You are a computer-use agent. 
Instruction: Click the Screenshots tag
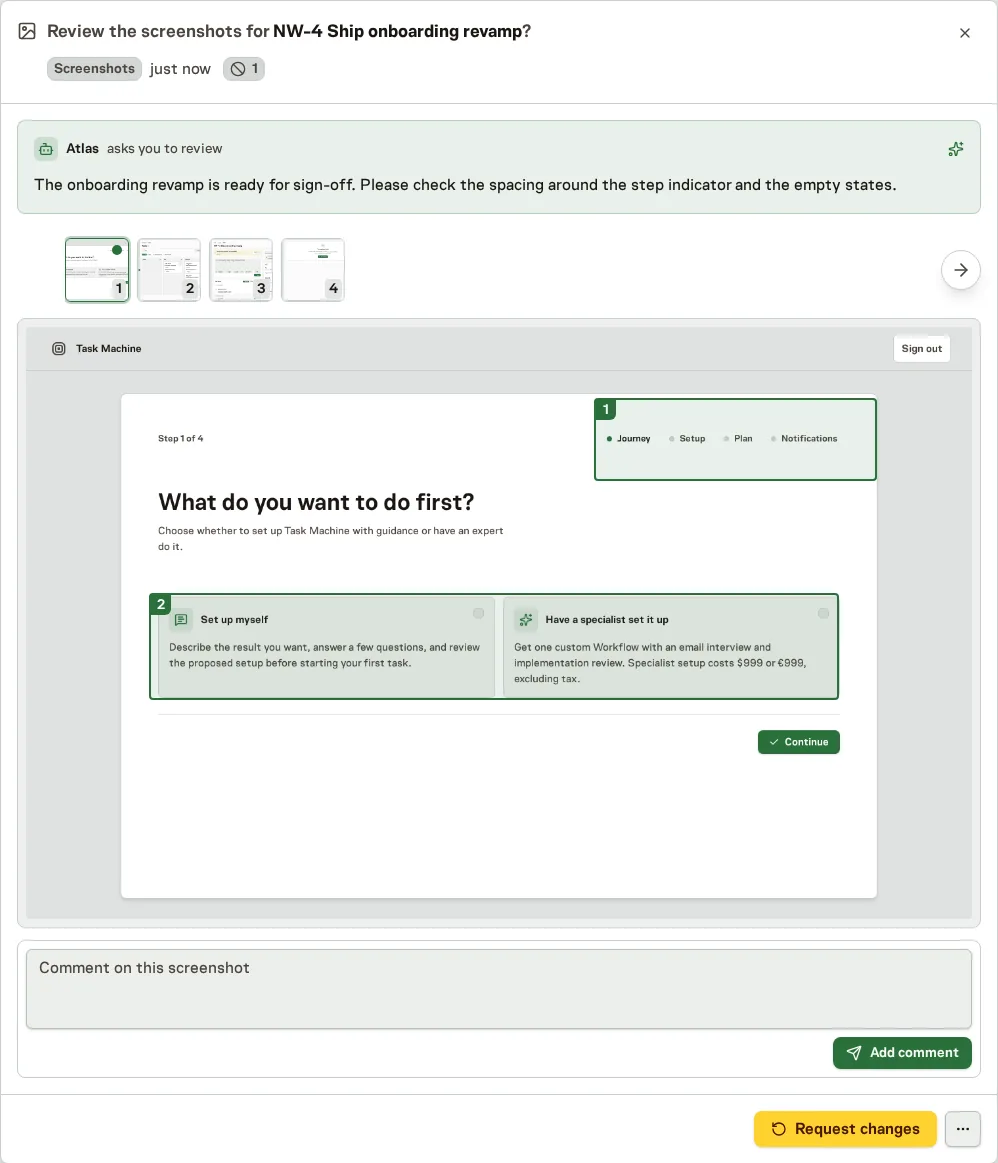[94, 69]
